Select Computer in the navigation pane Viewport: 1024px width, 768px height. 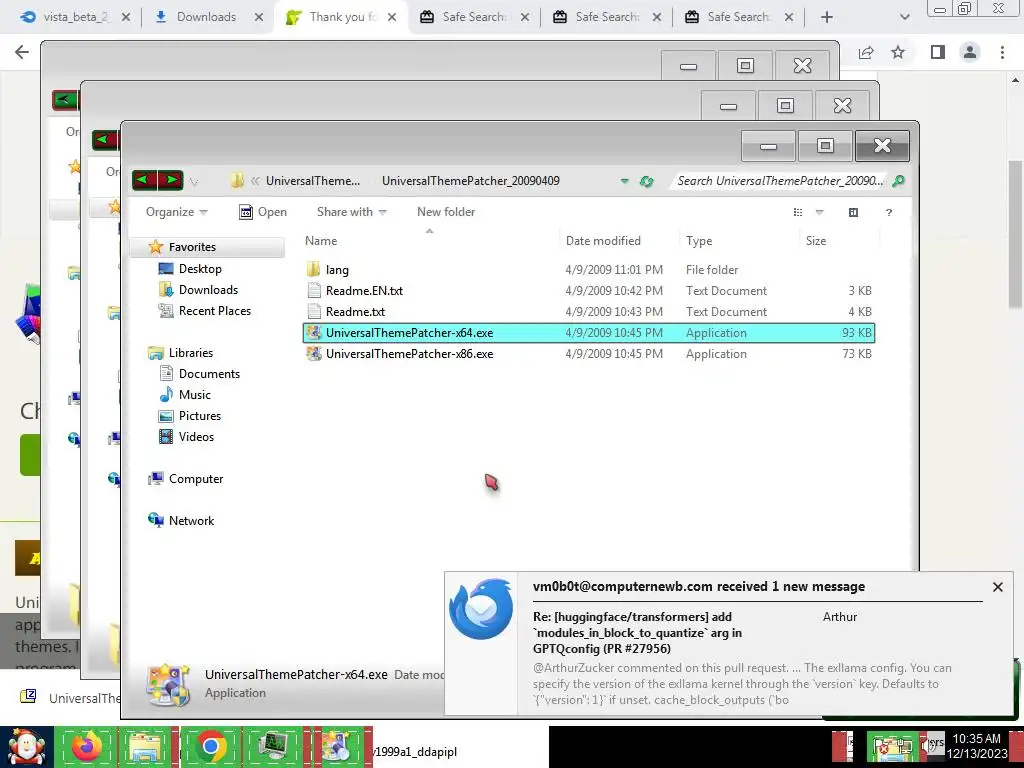click(196, 479)
